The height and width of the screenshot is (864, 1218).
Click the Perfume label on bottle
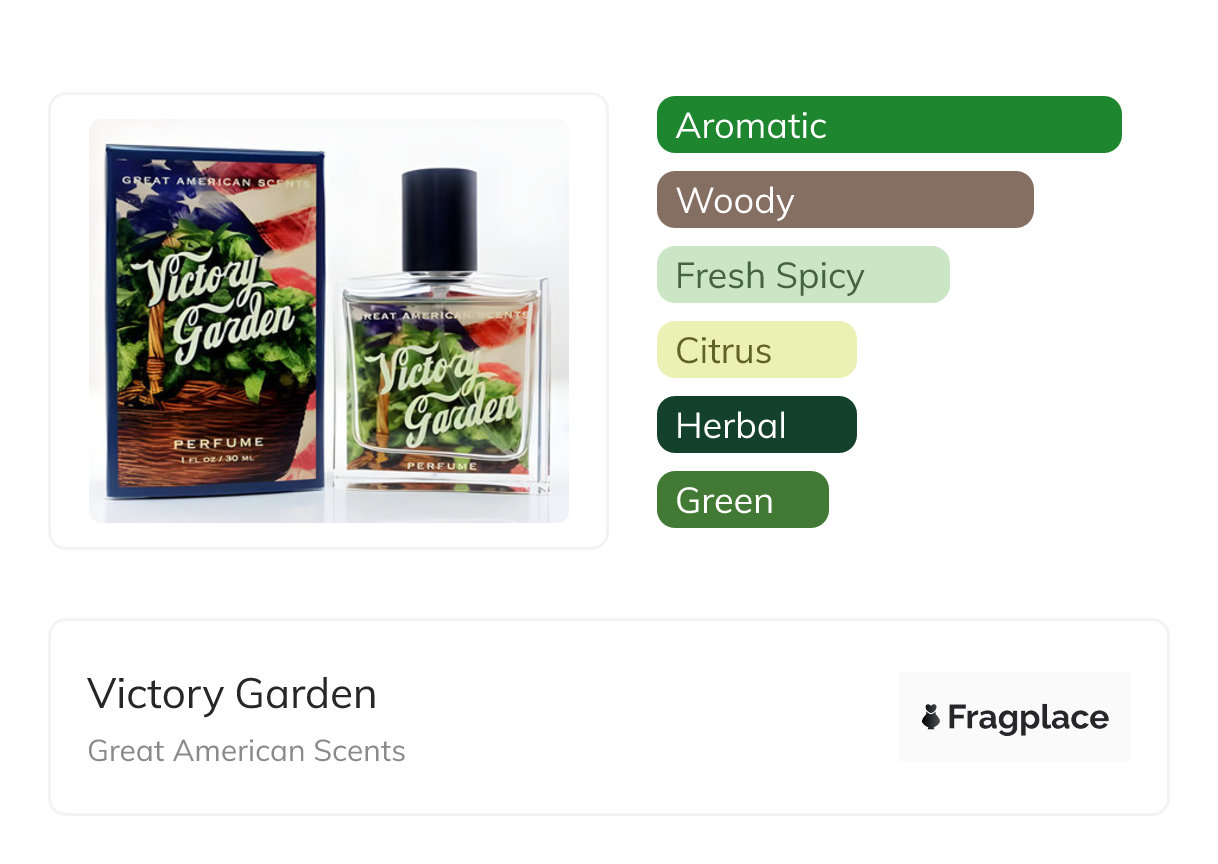click(440, 465)
